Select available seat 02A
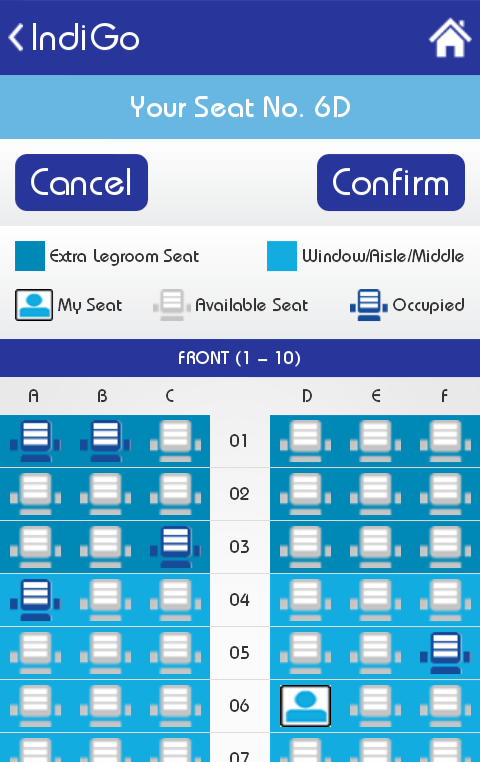Screen dimensions: 480x762 pyautogui.click(x=35, y=494)
